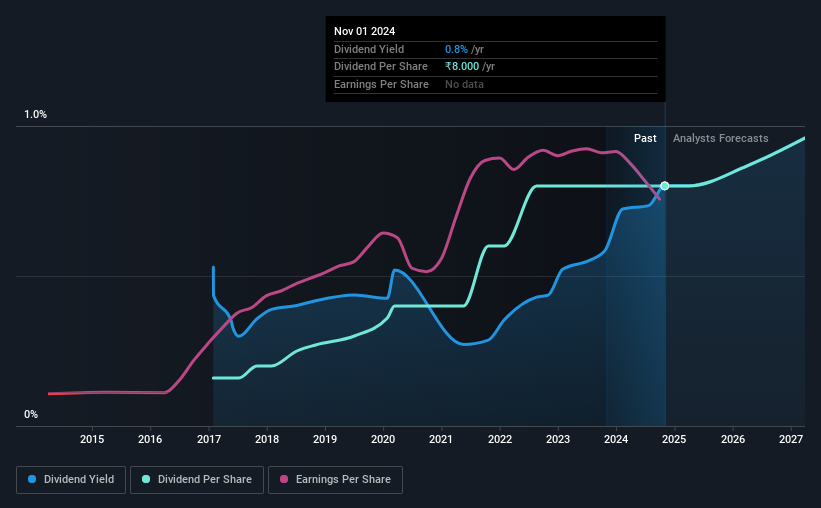Click the 2023 x-axis label

558,439
